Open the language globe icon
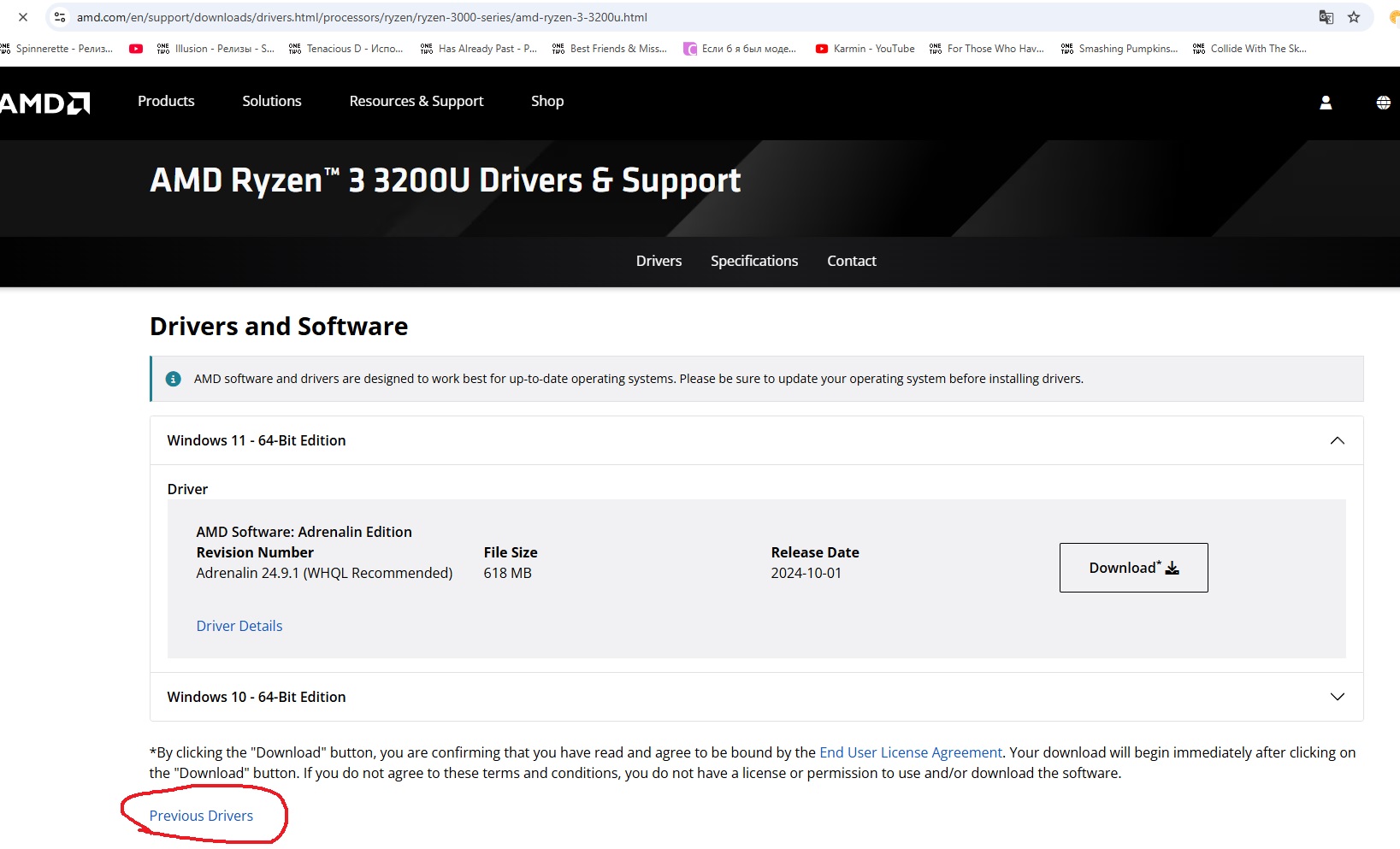Screen dimensions: 1400x849 pos(1383,103)
